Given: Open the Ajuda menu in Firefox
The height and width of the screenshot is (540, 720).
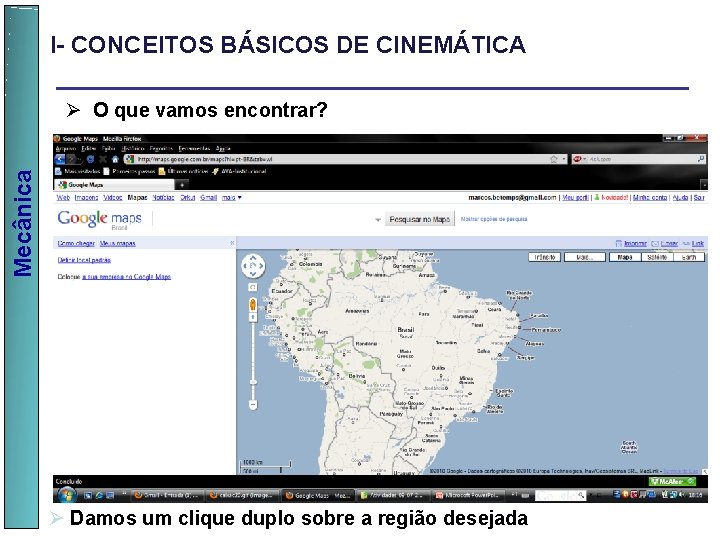Looking at the screenshot, I should [x=223, y=149].
